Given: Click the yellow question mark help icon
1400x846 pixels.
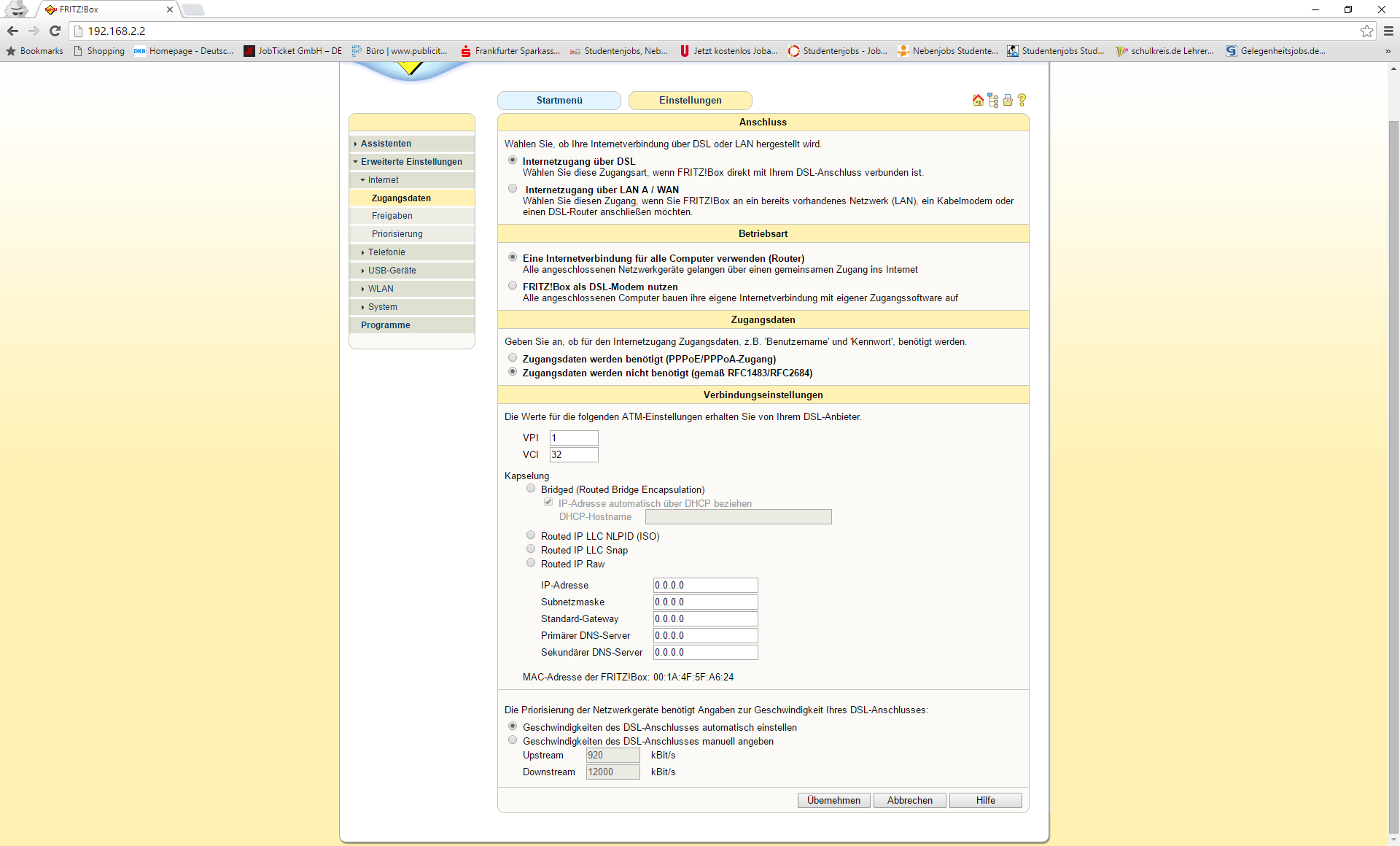Looking at the screenshot, I should [1022, 100].
